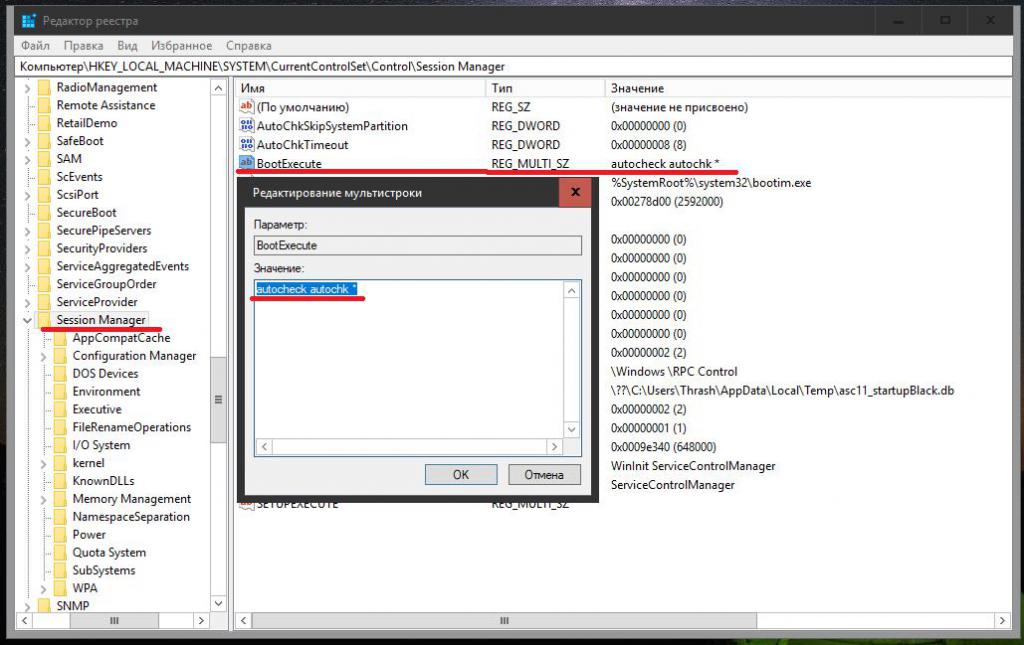Select the KnownDLLs folder icon
The width and height of the screenshot is (1024, 645).
(x=60, y=481)
